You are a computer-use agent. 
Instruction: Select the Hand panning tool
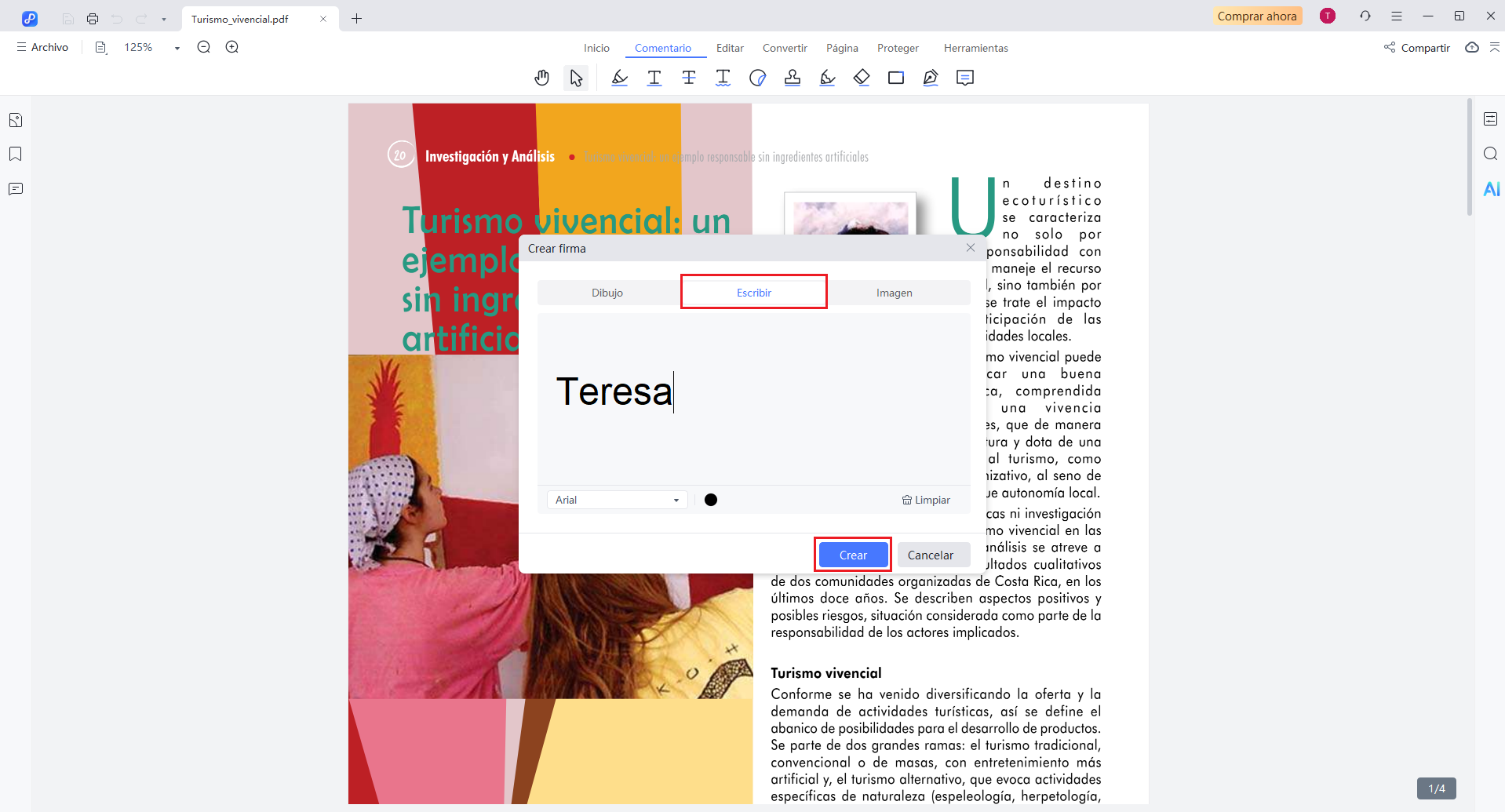pos(541,78)
